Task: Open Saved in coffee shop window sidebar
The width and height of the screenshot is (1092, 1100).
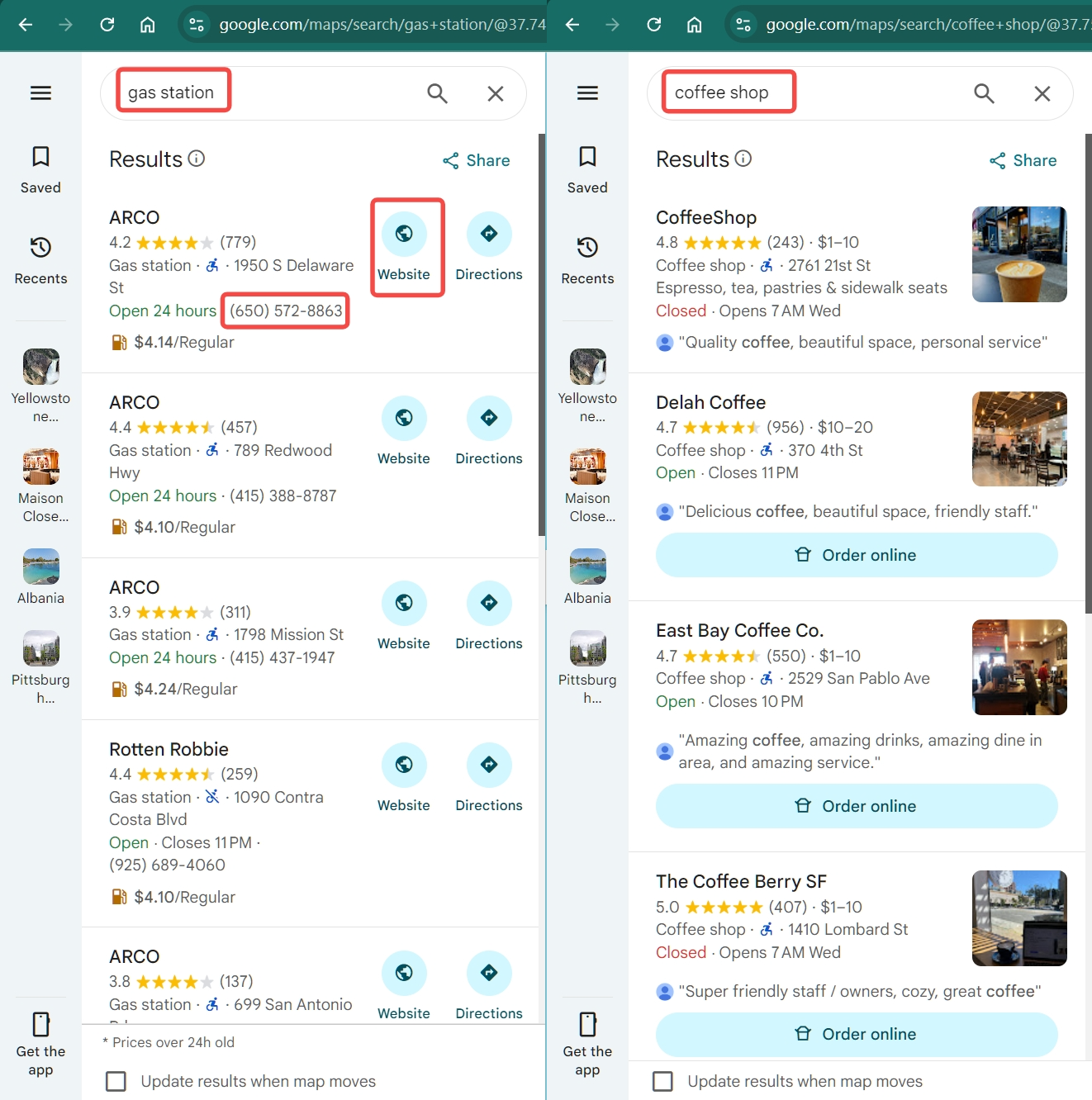Action: [x=587, y=169]
